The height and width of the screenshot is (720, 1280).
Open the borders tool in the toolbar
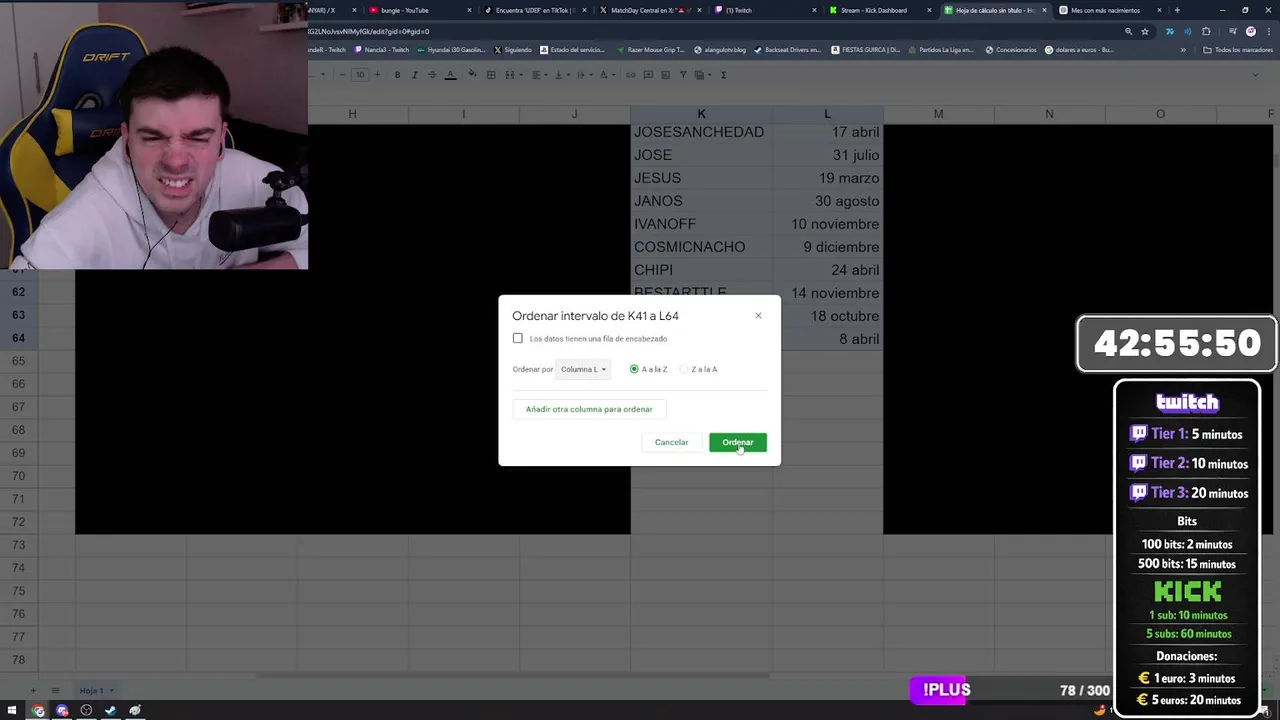491,75
